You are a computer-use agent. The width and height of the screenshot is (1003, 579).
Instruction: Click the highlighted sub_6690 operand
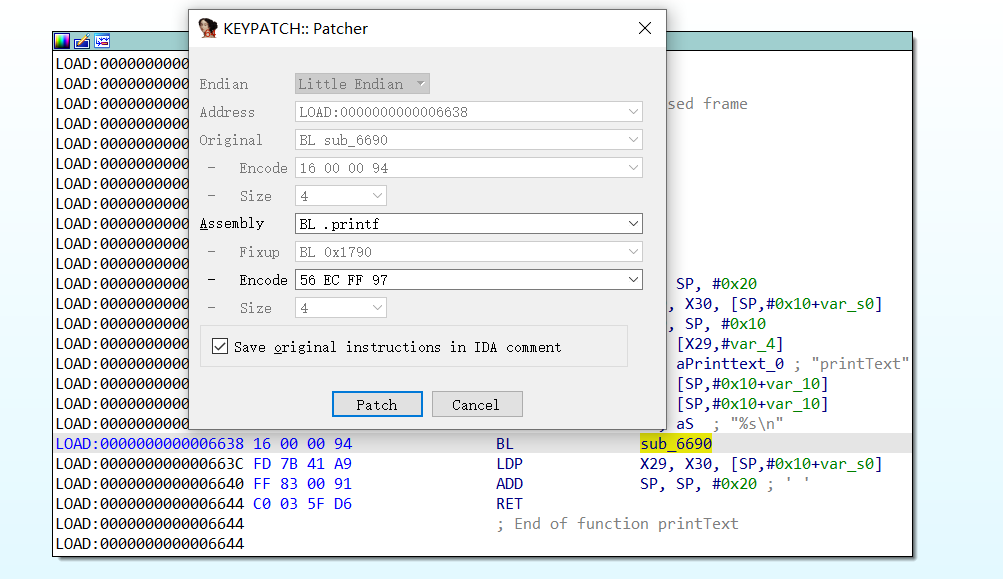675,443
